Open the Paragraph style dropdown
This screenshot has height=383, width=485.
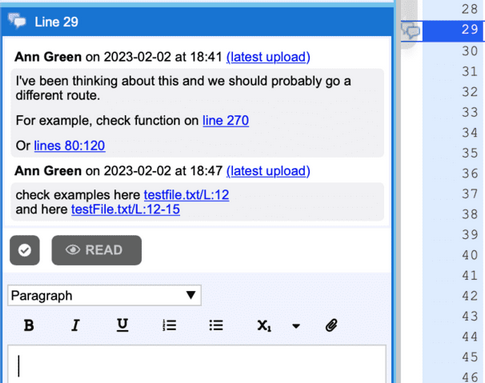(104, 295)
